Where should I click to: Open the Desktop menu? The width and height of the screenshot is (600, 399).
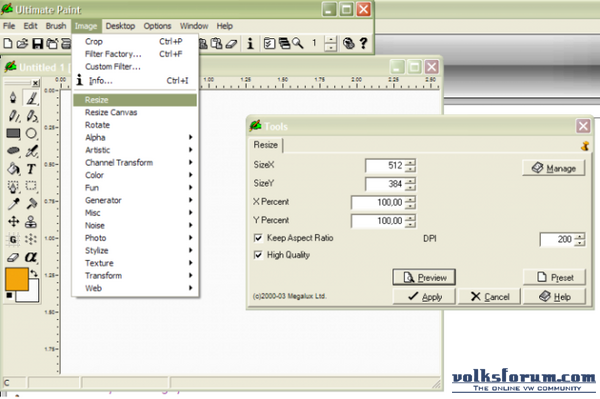(120, 26)
